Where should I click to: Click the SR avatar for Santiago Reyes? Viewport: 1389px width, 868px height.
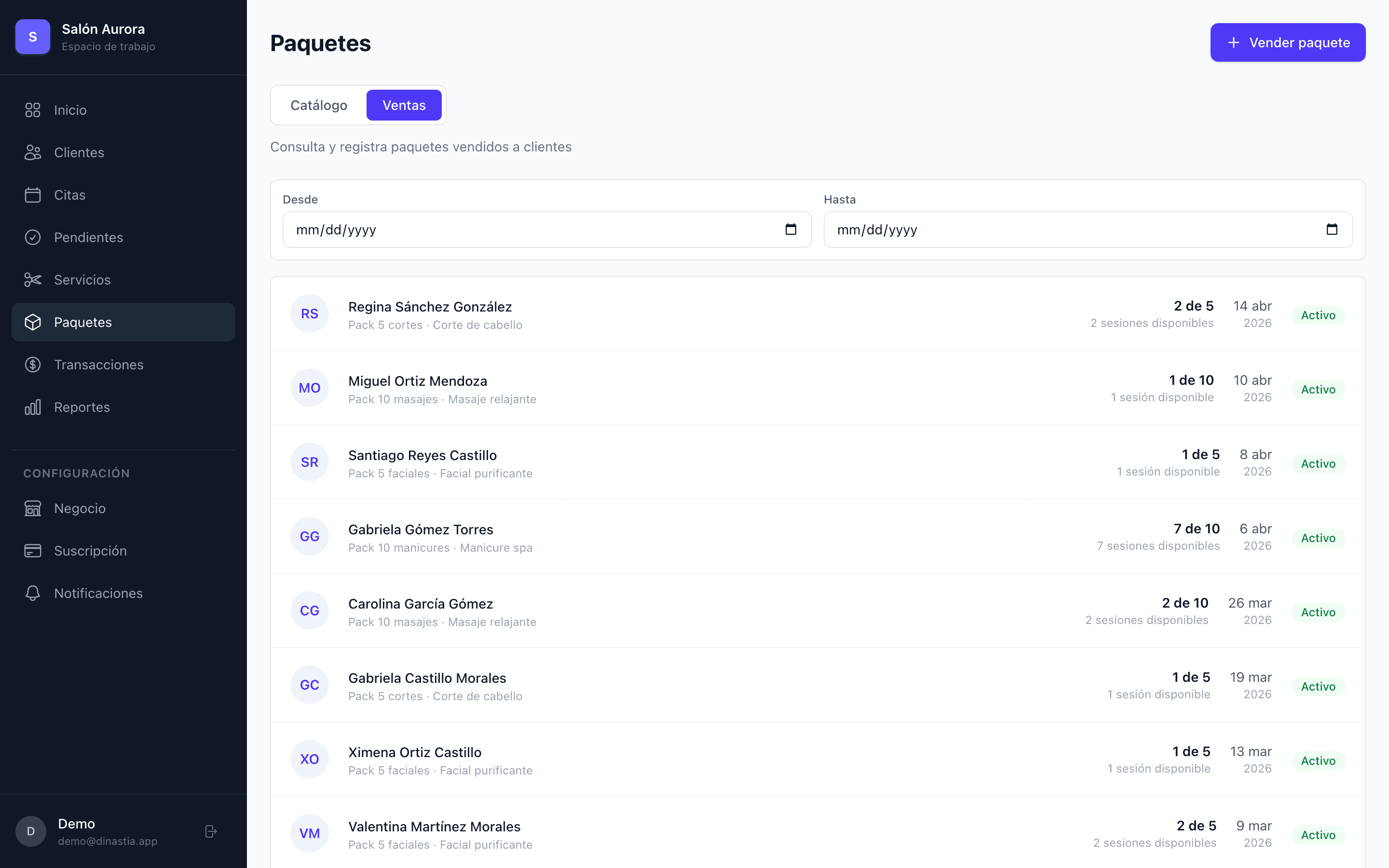click(x=309, y=463)
